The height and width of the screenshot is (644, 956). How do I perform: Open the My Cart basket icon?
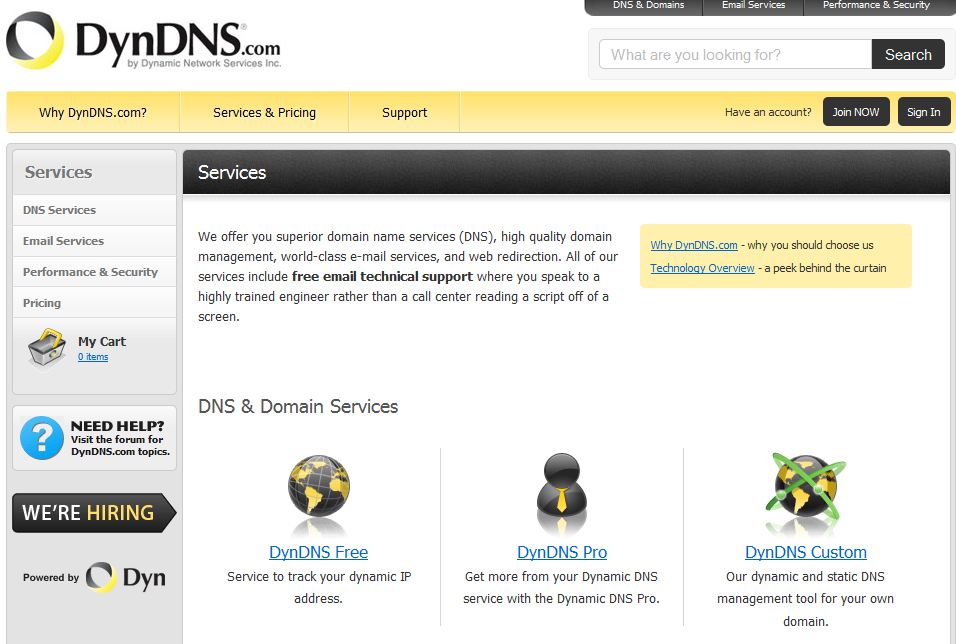47,348
